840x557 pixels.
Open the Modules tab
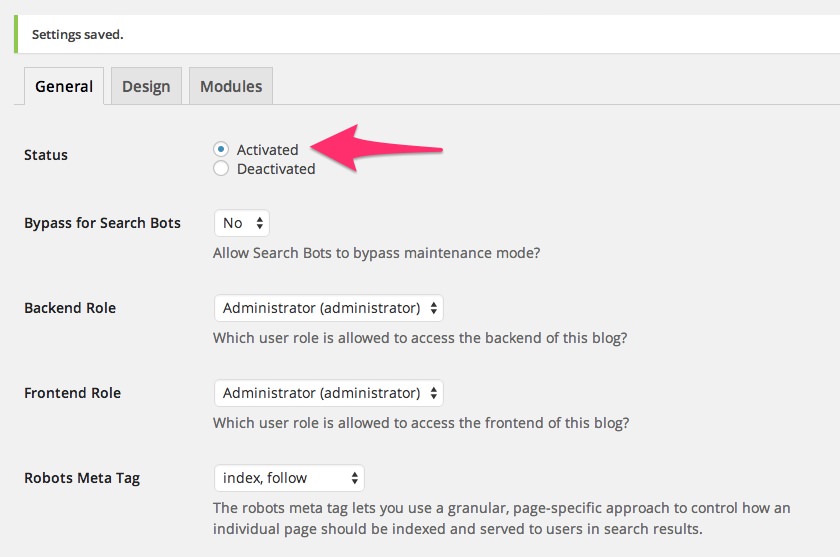231,86
